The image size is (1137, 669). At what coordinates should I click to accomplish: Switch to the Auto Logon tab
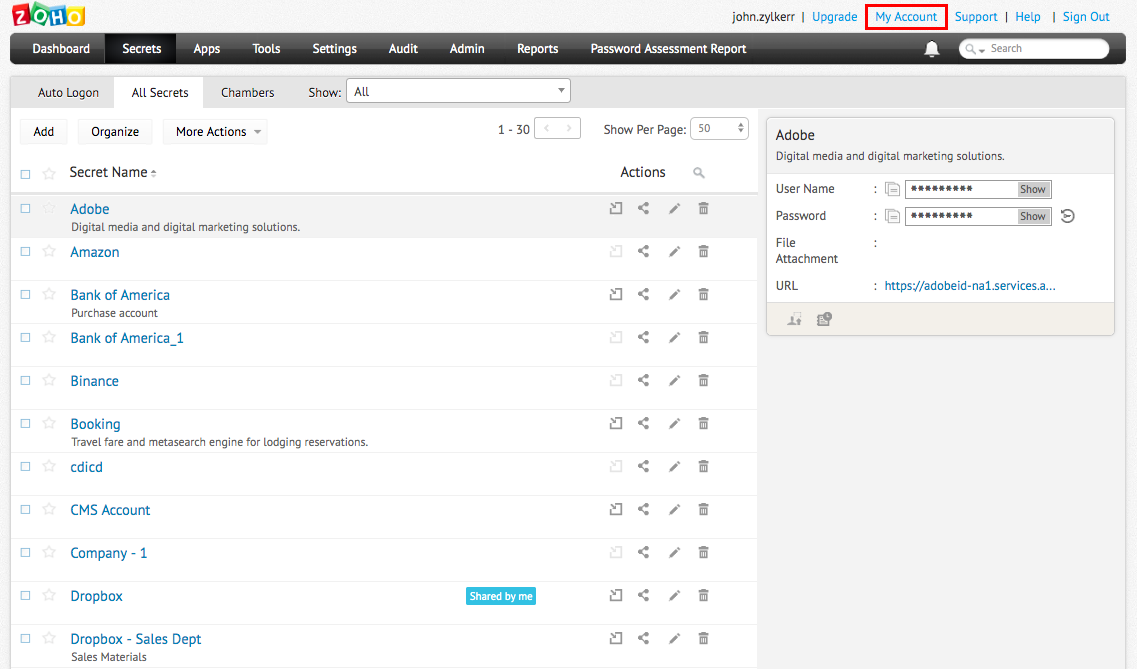tap(68, 93)
